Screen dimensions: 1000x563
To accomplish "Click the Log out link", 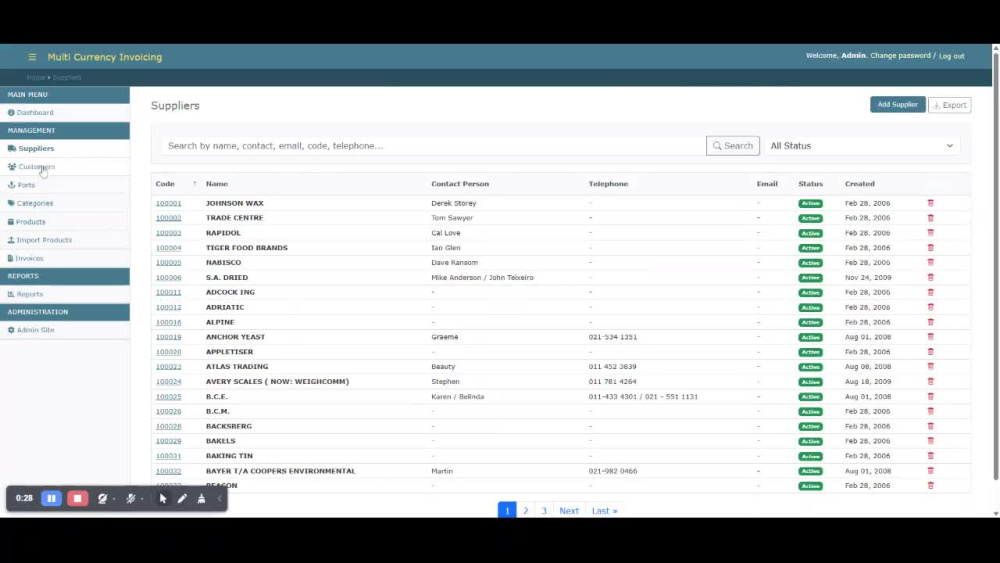I will 952,56.
